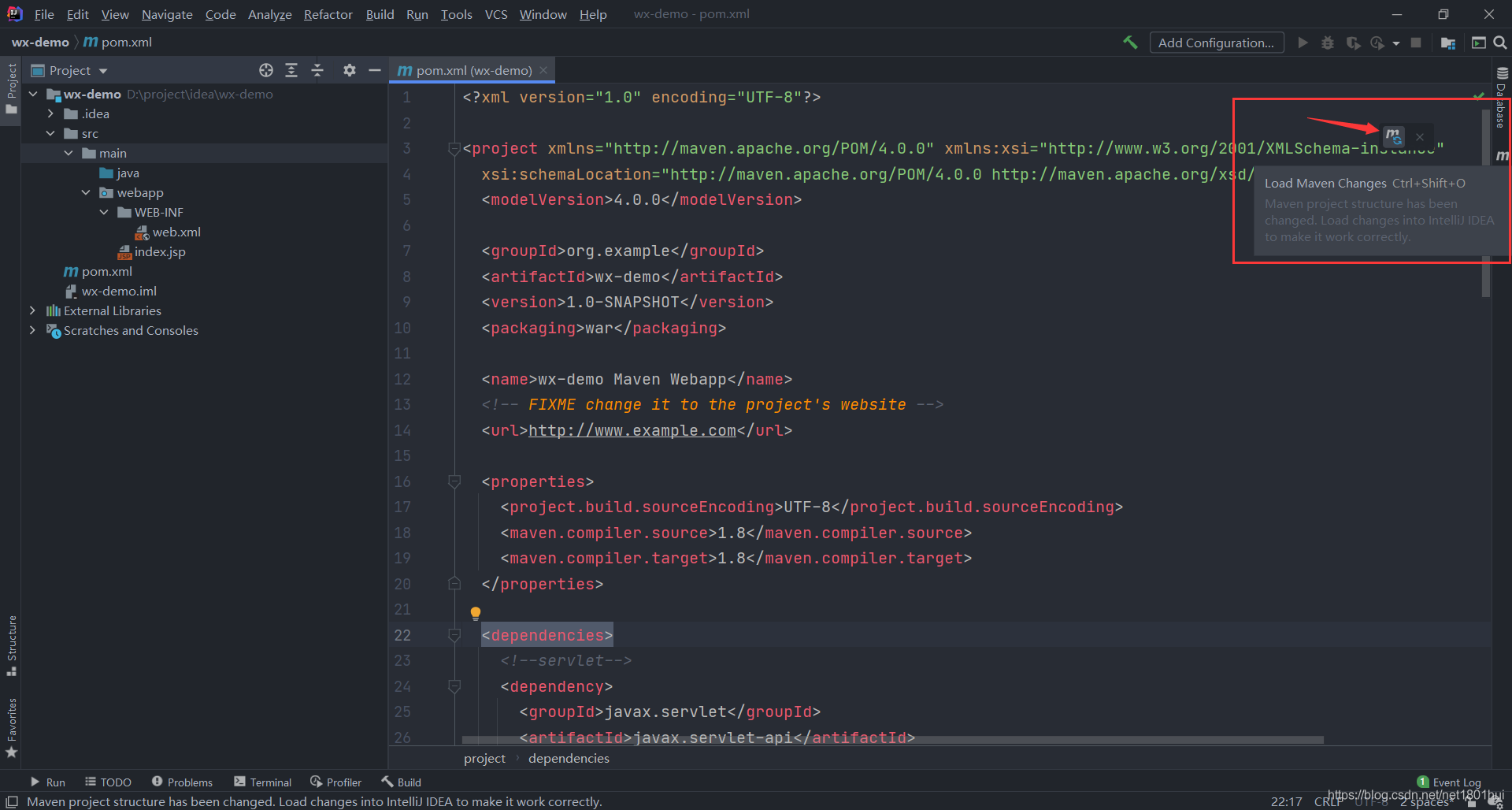Open the Terminal tool window
1512x810 pixels.
click(x=262, y=782)
